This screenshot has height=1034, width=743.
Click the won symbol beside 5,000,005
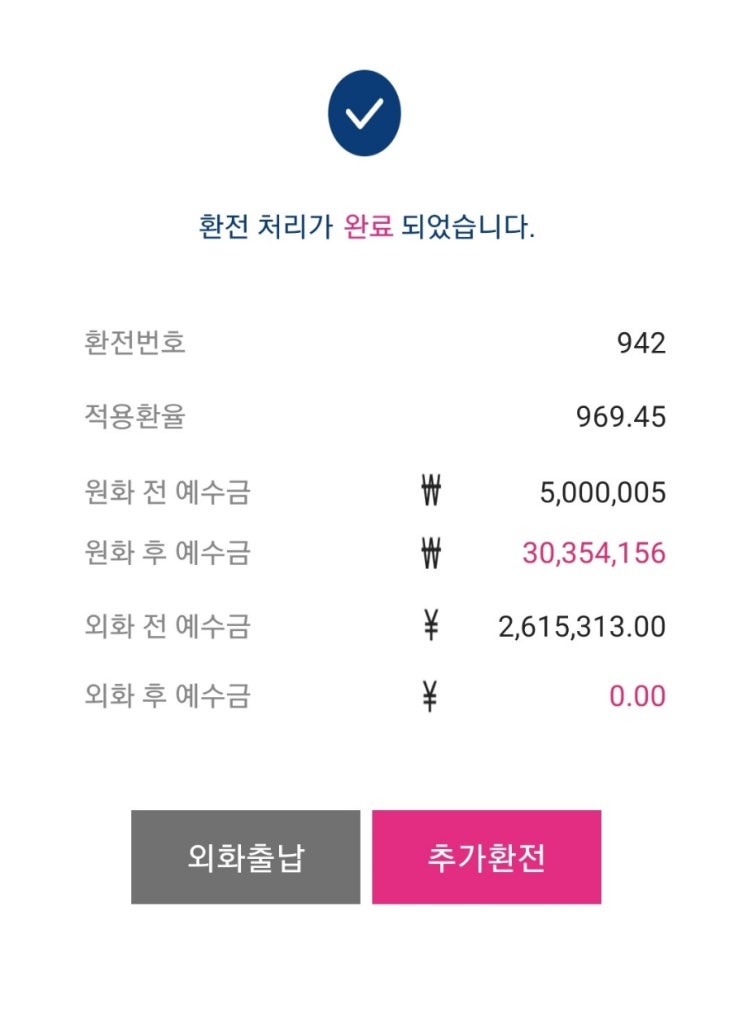coord(431,491)
